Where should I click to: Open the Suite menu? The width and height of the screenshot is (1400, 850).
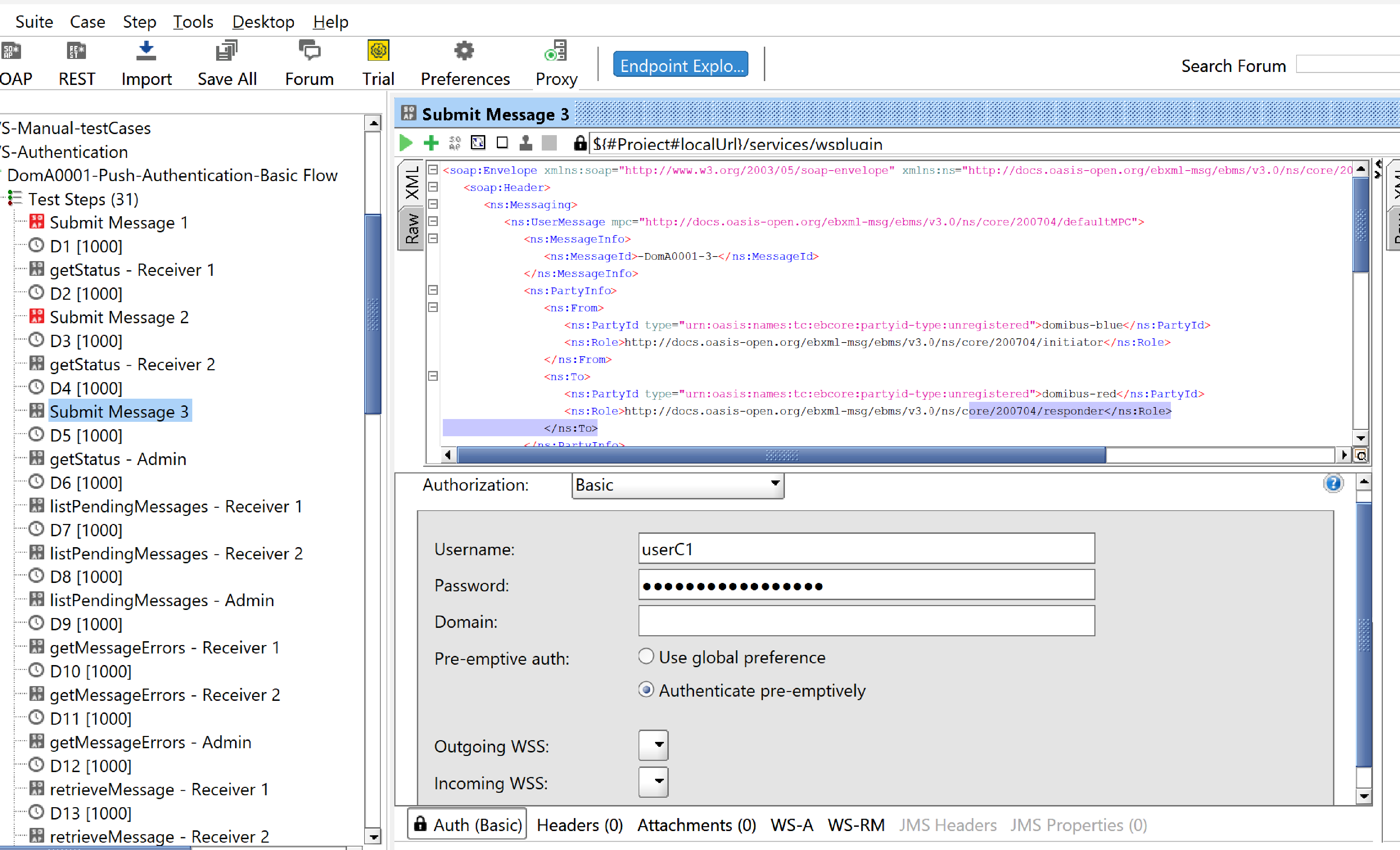[34, 22]
